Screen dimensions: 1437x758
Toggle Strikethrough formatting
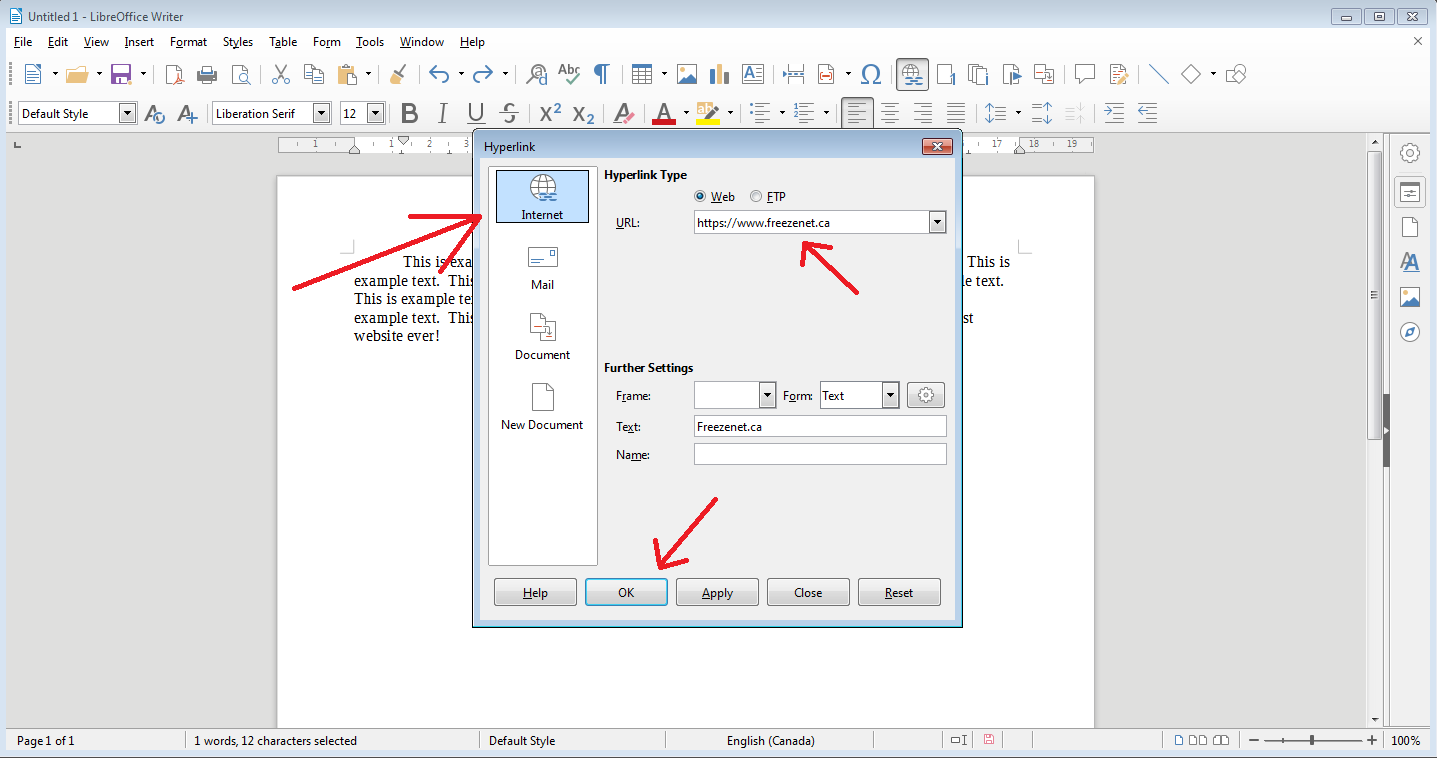(x=509, y=113)
